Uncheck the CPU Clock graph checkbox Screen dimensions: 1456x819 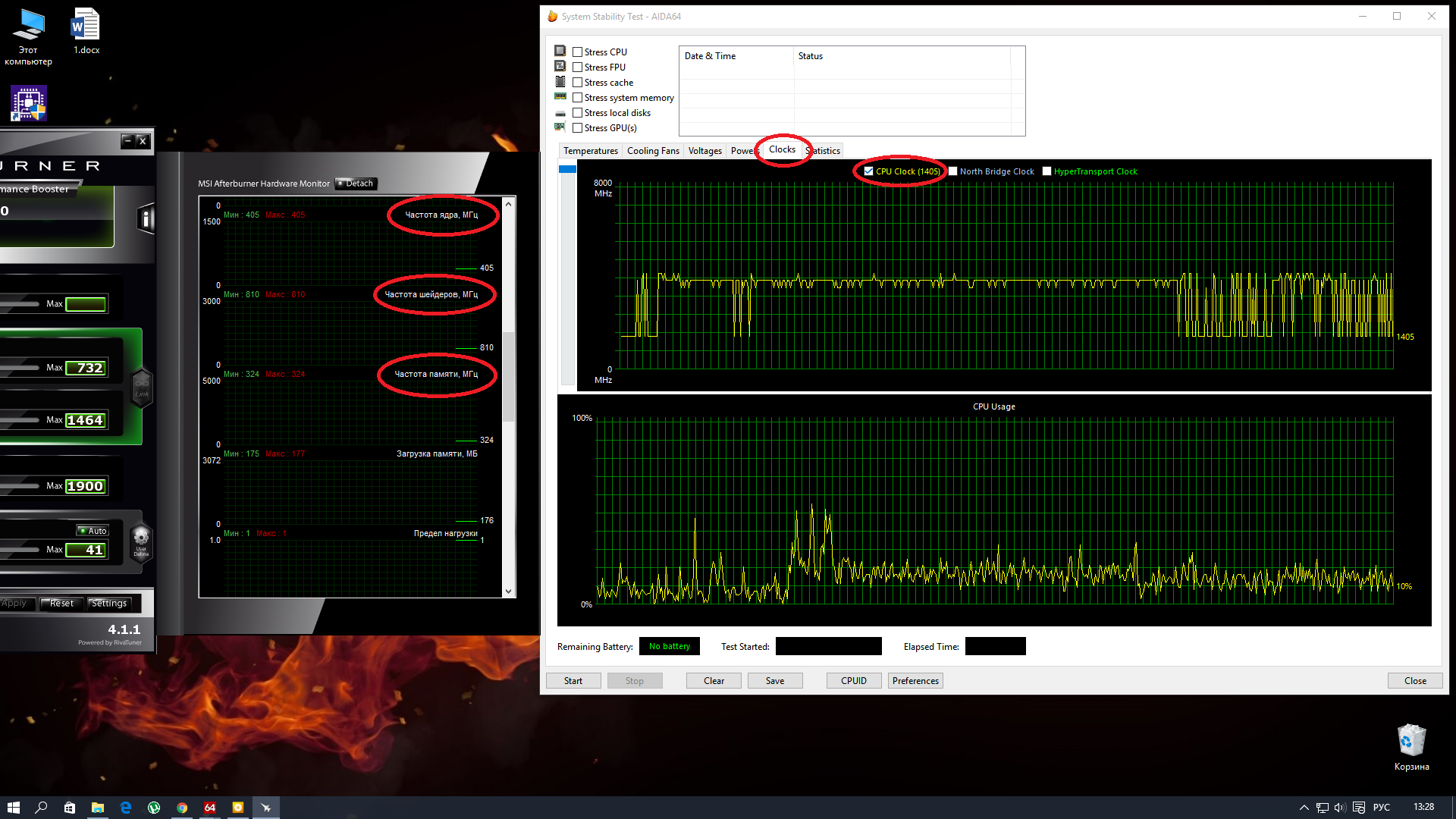(x=869, y=171)
